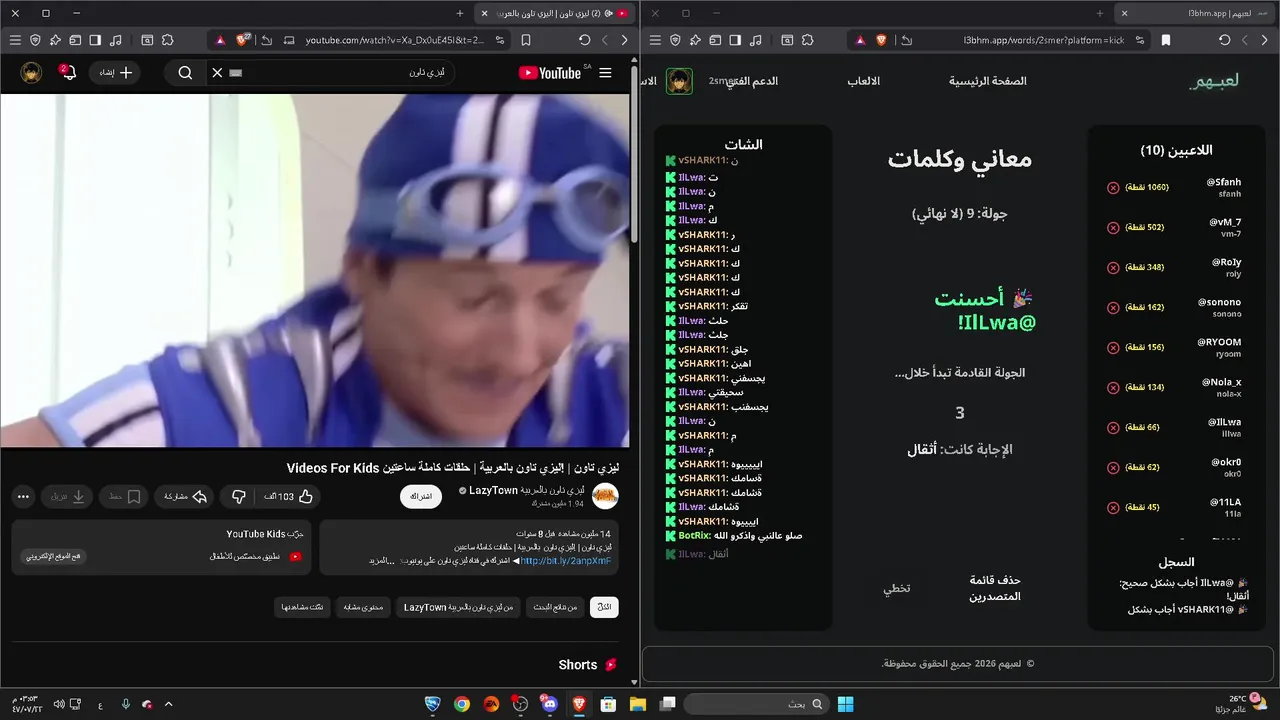The image size is (1280, 720).
Task: Open Google Chrome from the taskbar
Action: (x=461, y=704)
